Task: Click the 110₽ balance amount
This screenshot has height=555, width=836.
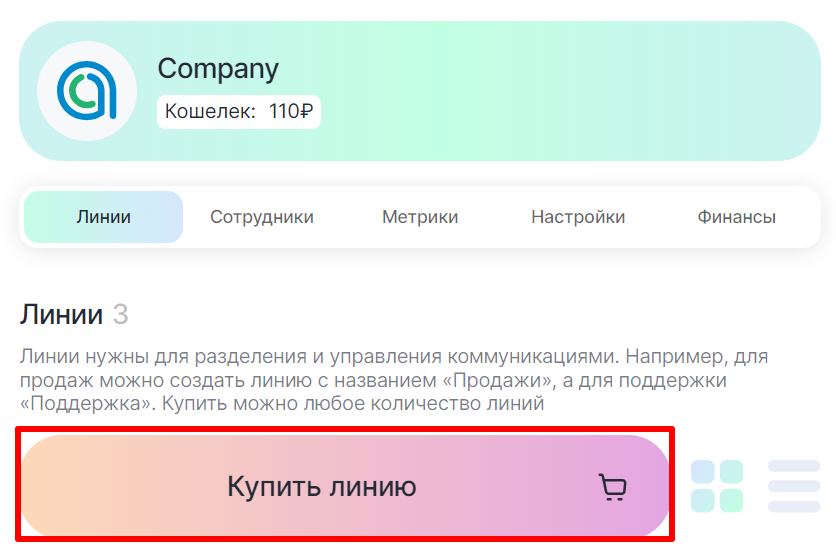Action: click(291, 111)
